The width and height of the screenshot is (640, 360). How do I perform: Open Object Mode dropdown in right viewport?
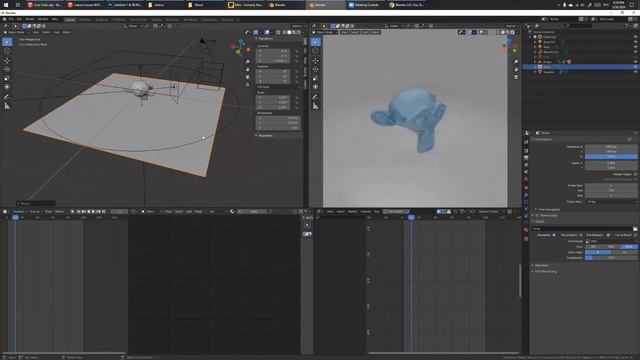(x=325, y=32)
